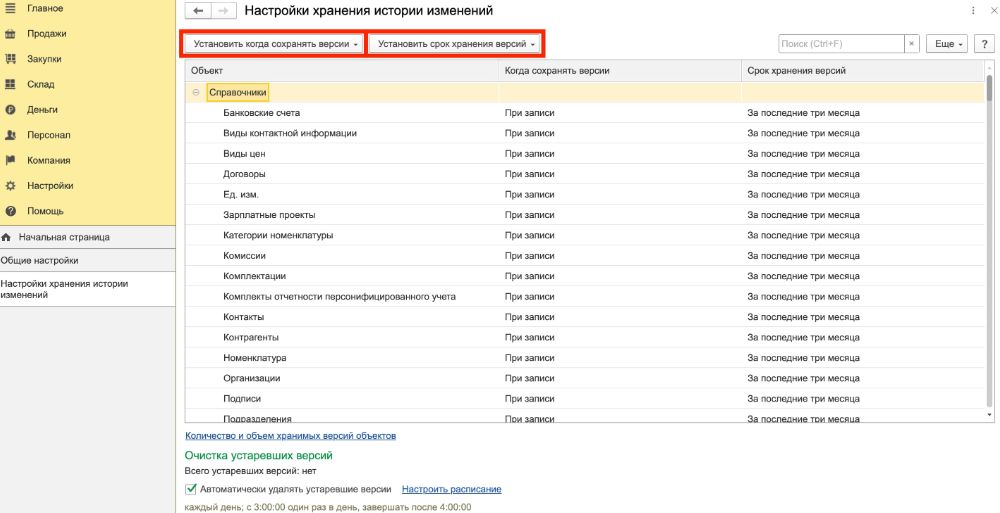
Task: Open the Главное menu section
Action: point(45,8)
